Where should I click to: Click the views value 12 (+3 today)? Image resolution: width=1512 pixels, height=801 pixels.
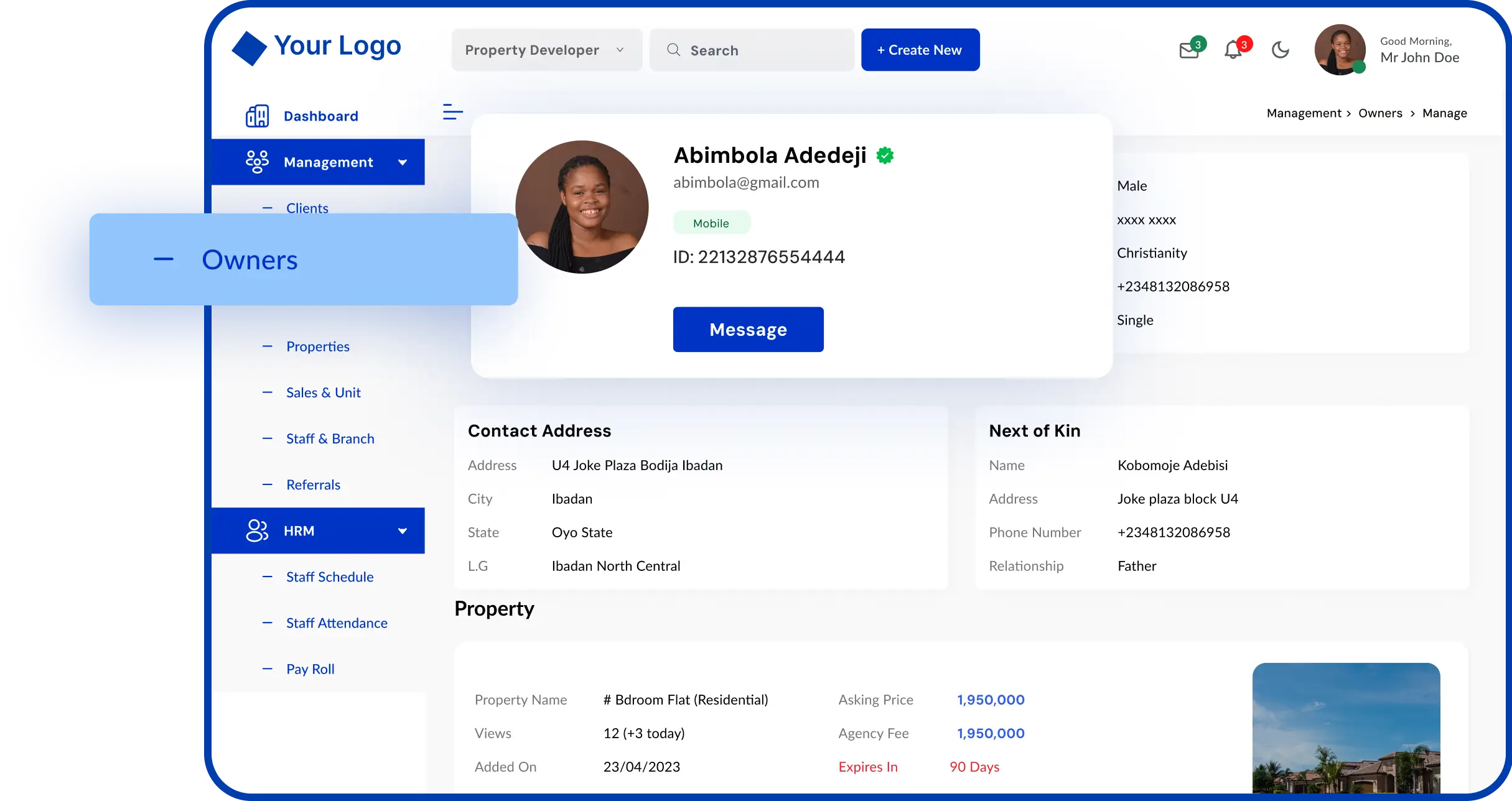click(644, 733)
